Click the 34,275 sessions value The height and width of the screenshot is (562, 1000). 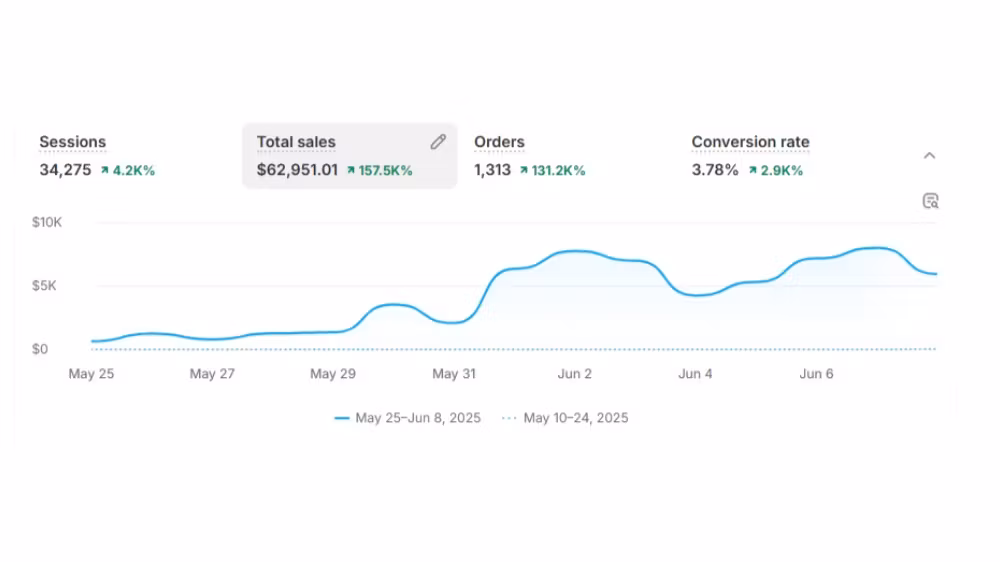point(65,170)
